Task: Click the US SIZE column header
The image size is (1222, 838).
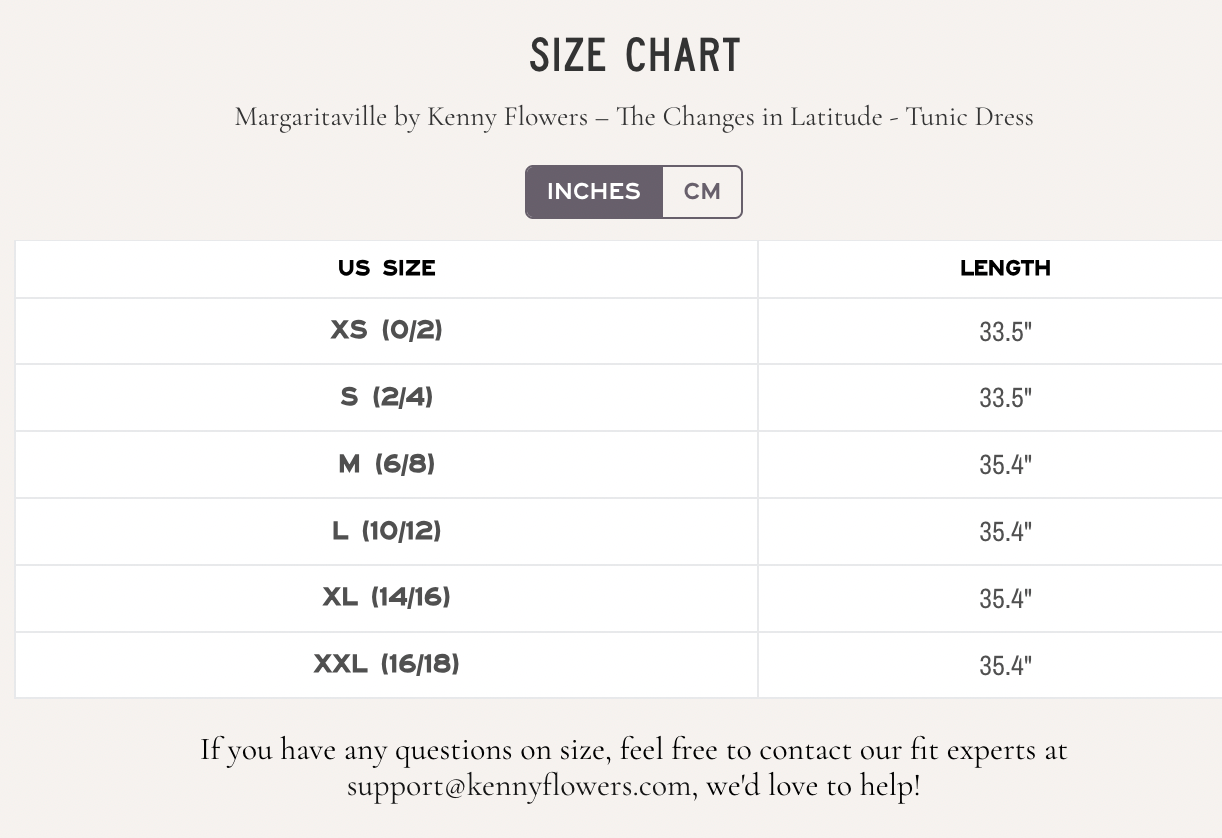Action: [x=387, y=268]
